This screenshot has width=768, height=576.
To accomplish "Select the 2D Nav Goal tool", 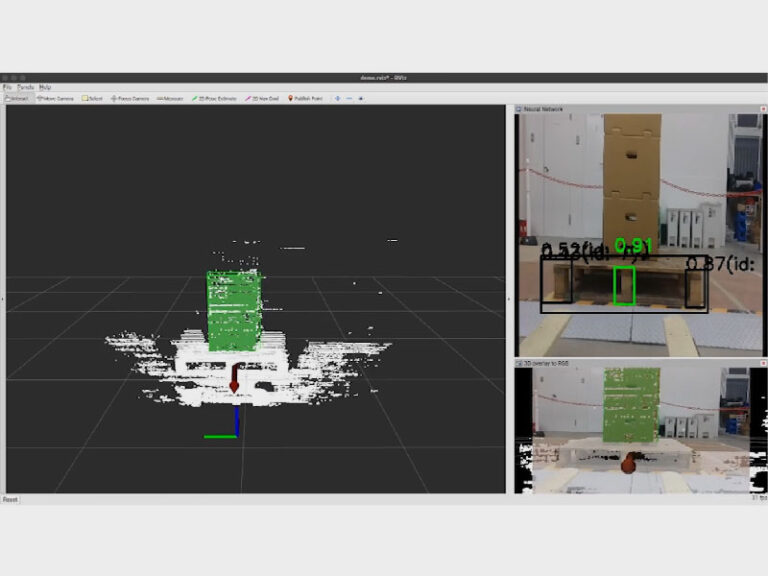I will coord(264,99).
